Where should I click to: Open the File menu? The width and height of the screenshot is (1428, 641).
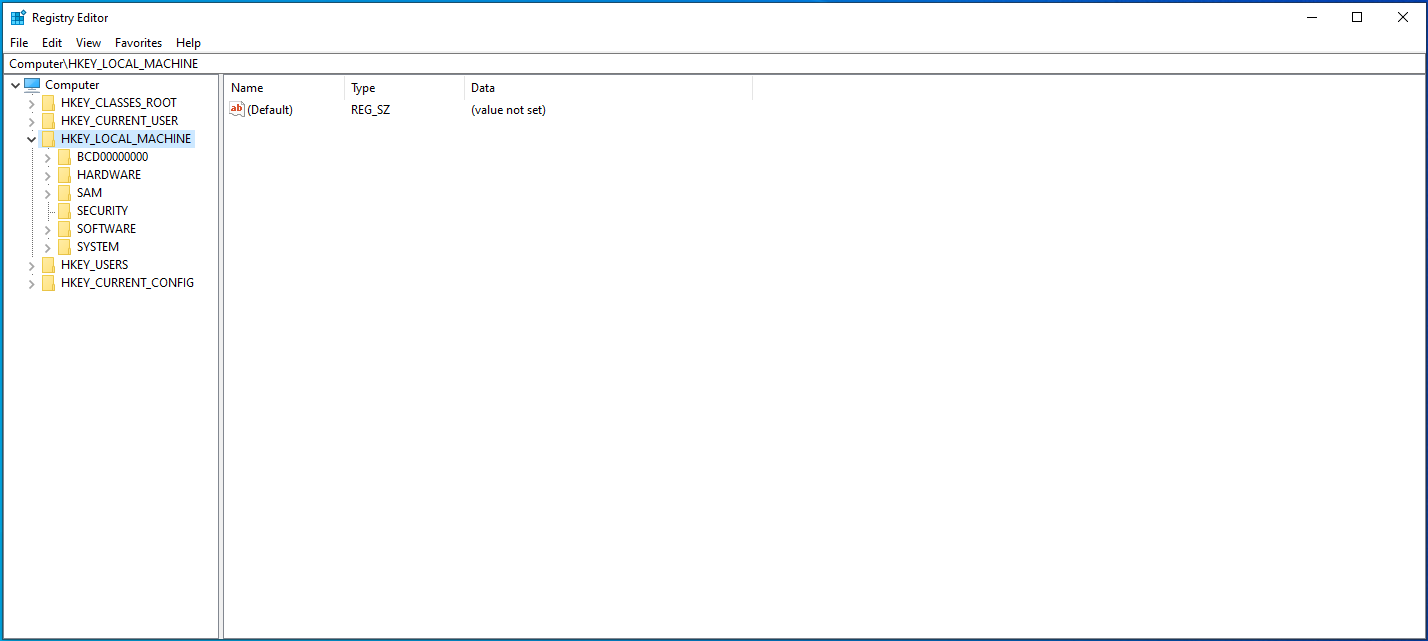[x=19, y=43]
